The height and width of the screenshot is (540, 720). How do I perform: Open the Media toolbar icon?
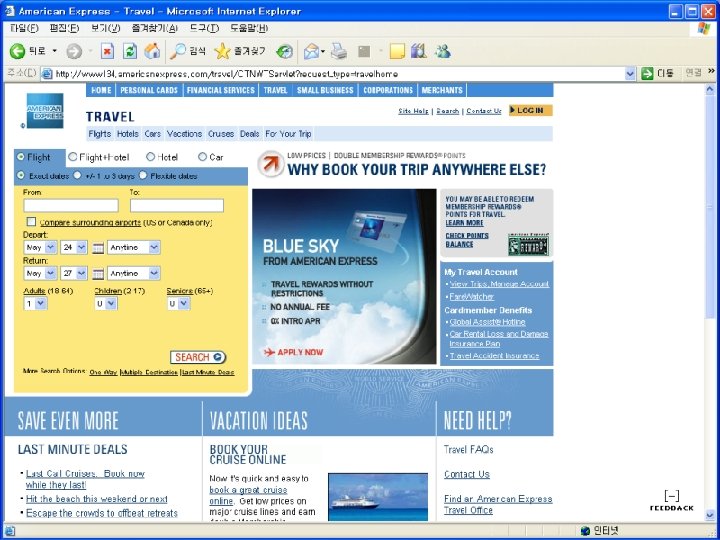(x=284, y=51)
